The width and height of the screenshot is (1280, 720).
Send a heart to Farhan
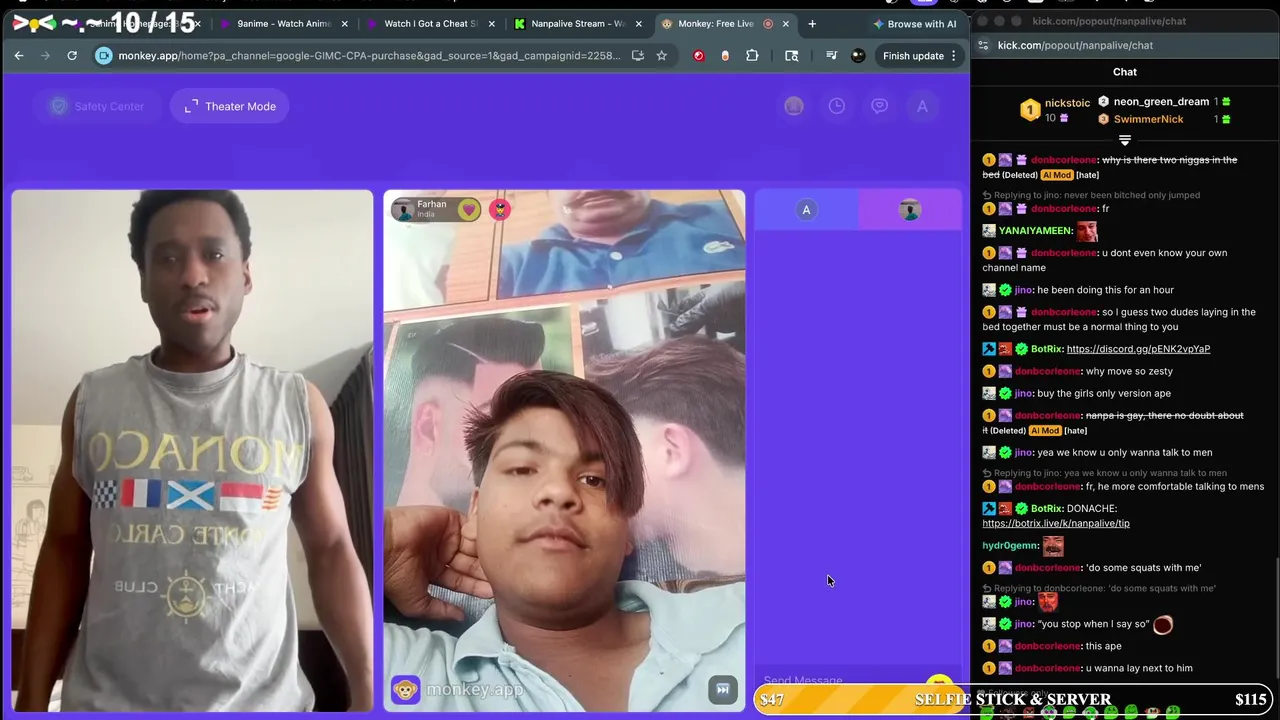coord(468,210)
